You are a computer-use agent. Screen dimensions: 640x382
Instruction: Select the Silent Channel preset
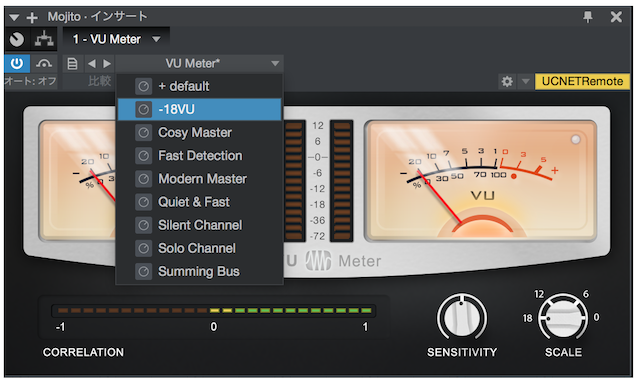click(200, 225)
